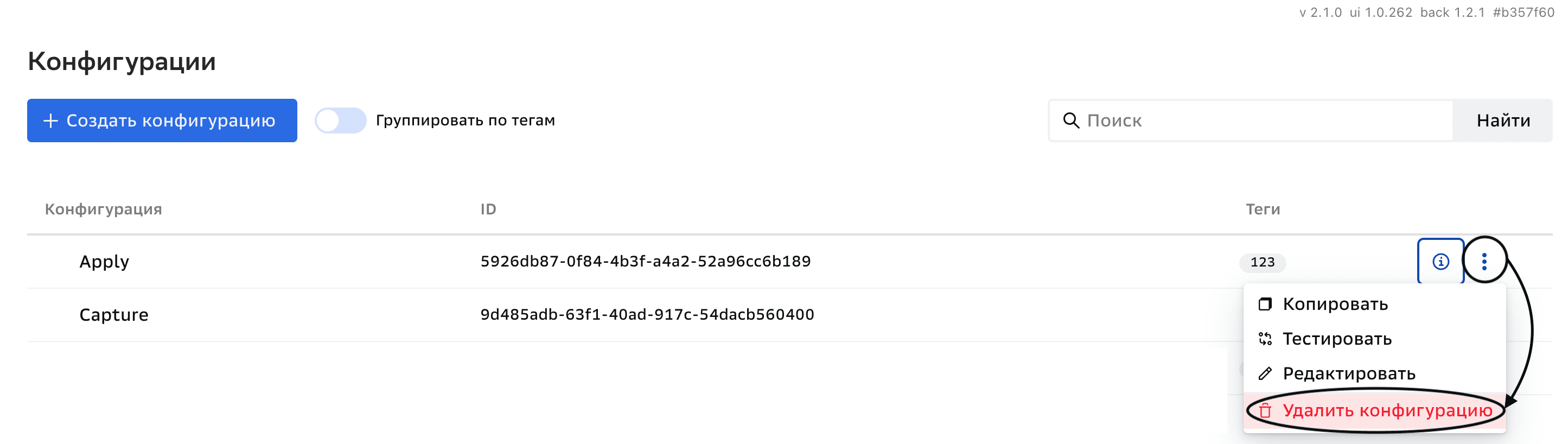Click the copy icon in the menu
This screenshot has height=444, width=1568.
(x=1265, y=304)
